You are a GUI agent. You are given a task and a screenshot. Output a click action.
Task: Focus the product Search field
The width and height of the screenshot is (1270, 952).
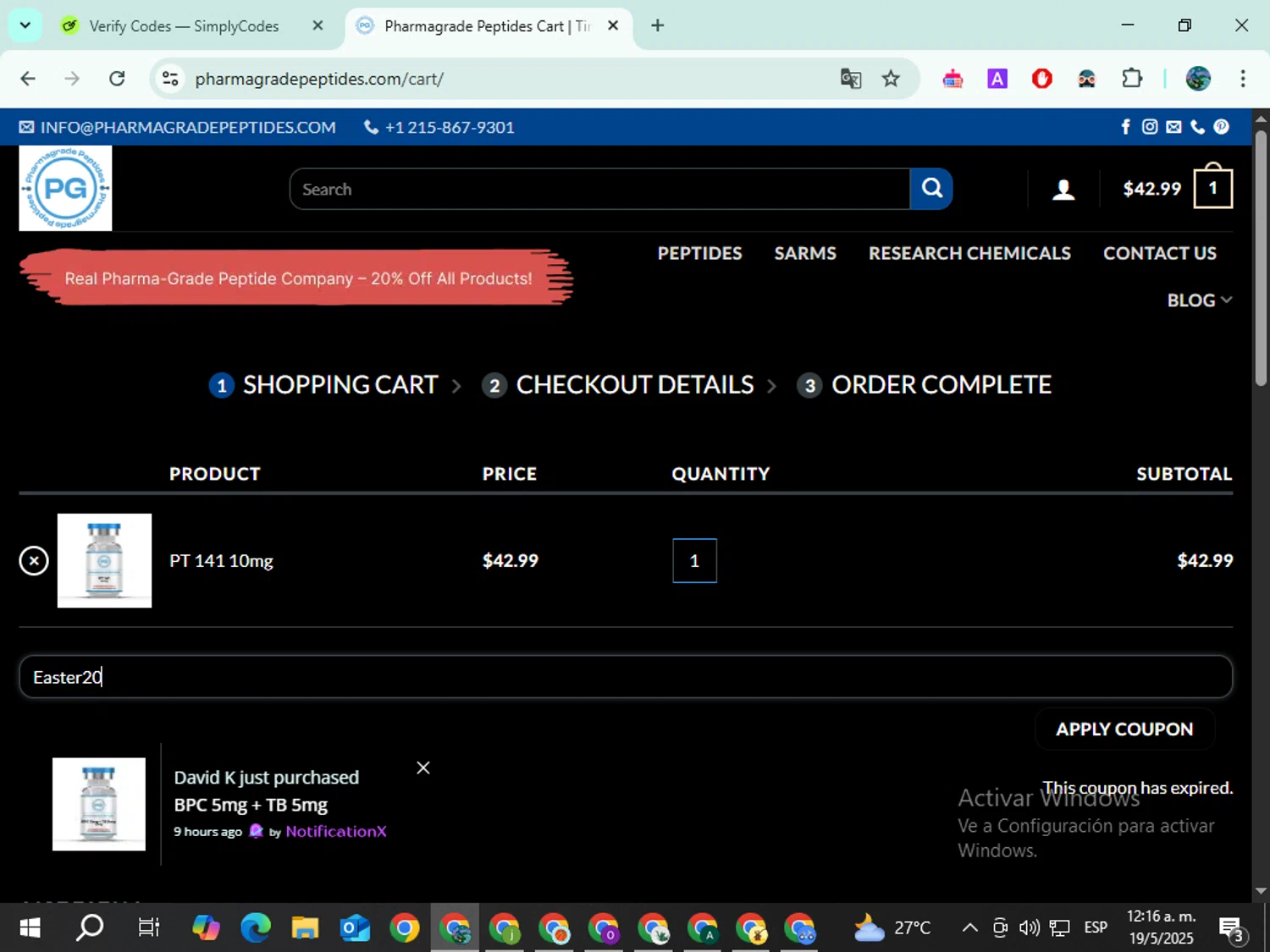599,189
